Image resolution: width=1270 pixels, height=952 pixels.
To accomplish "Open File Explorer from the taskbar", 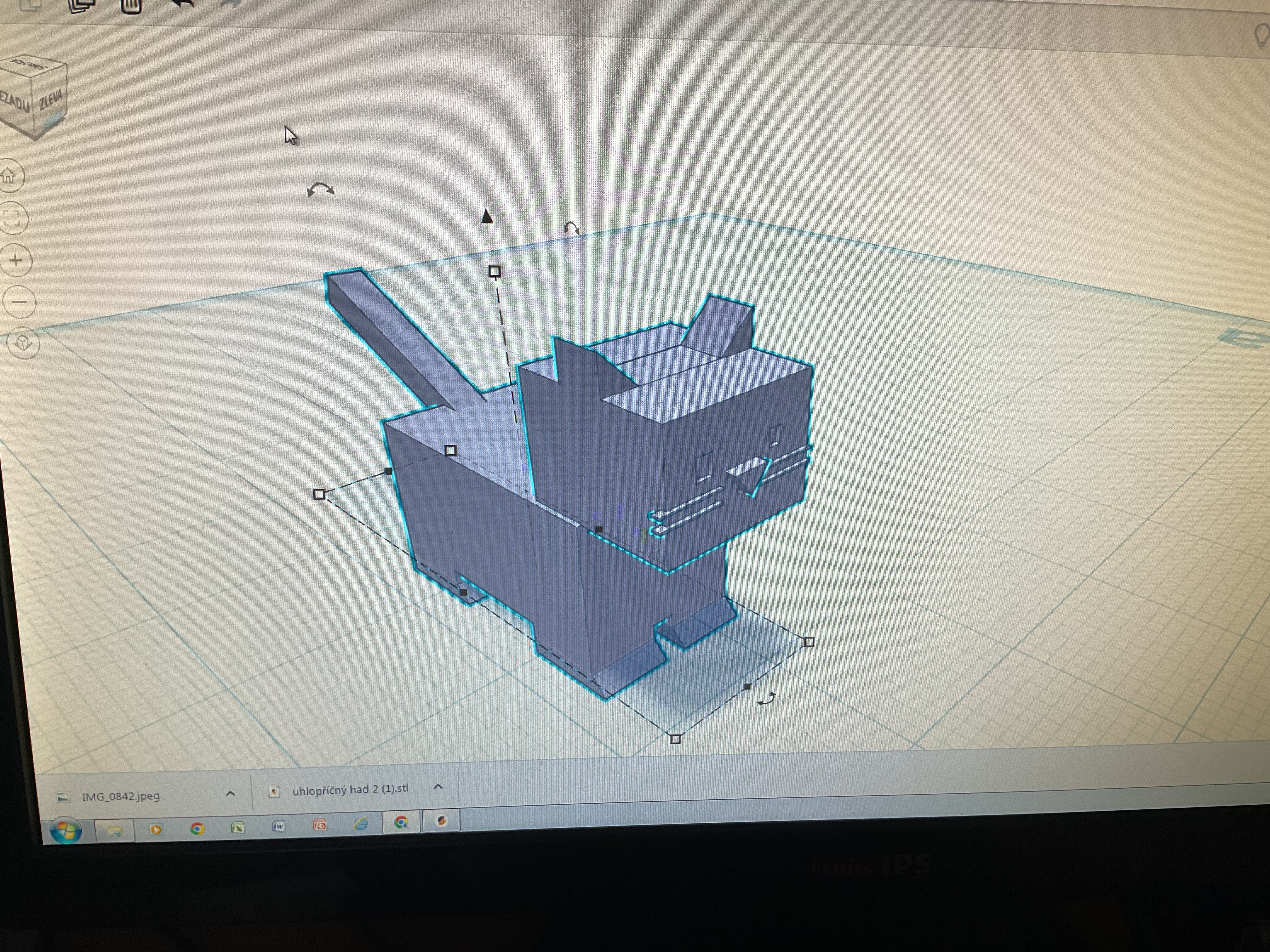I will point(115,830).
